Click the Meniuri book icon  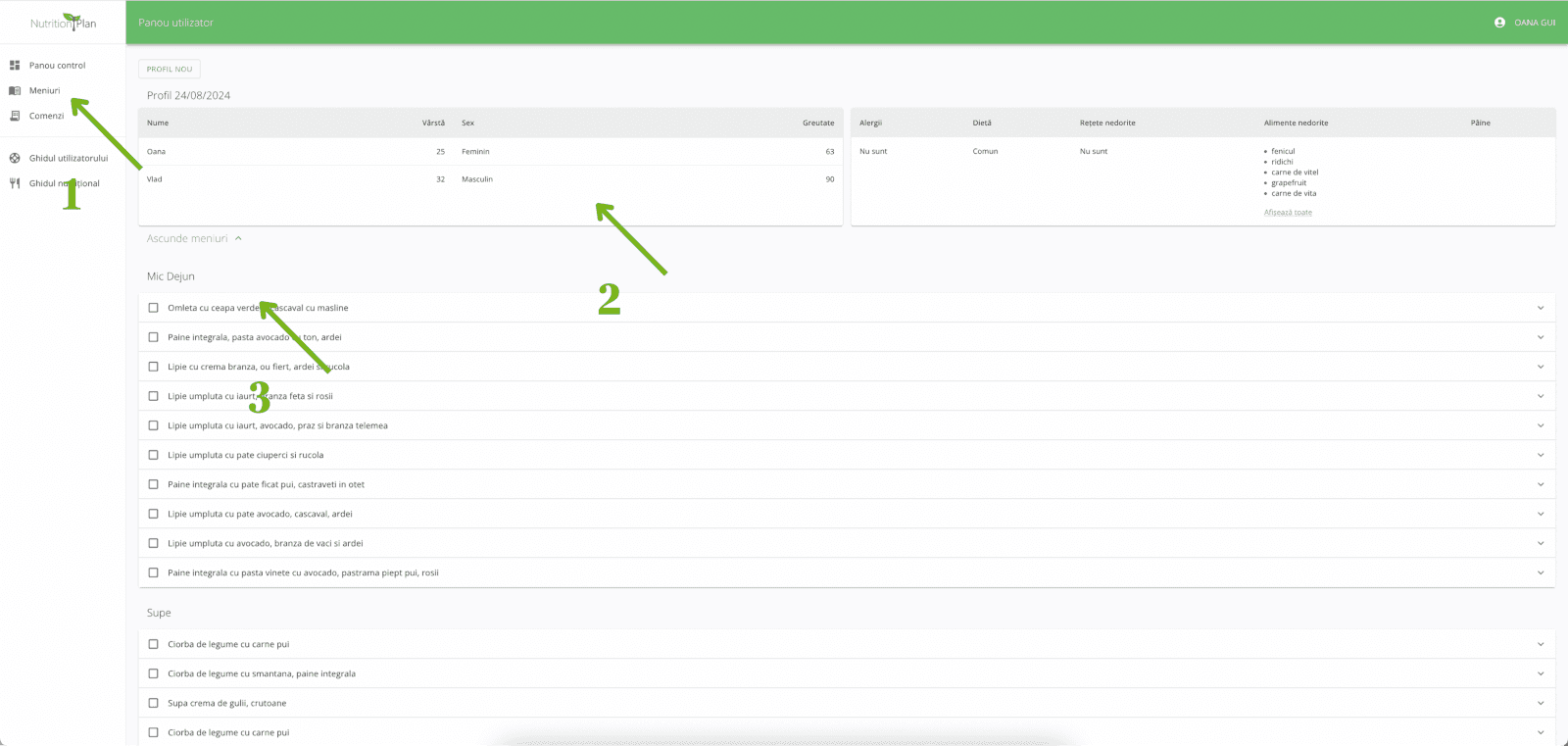point(15,90)
